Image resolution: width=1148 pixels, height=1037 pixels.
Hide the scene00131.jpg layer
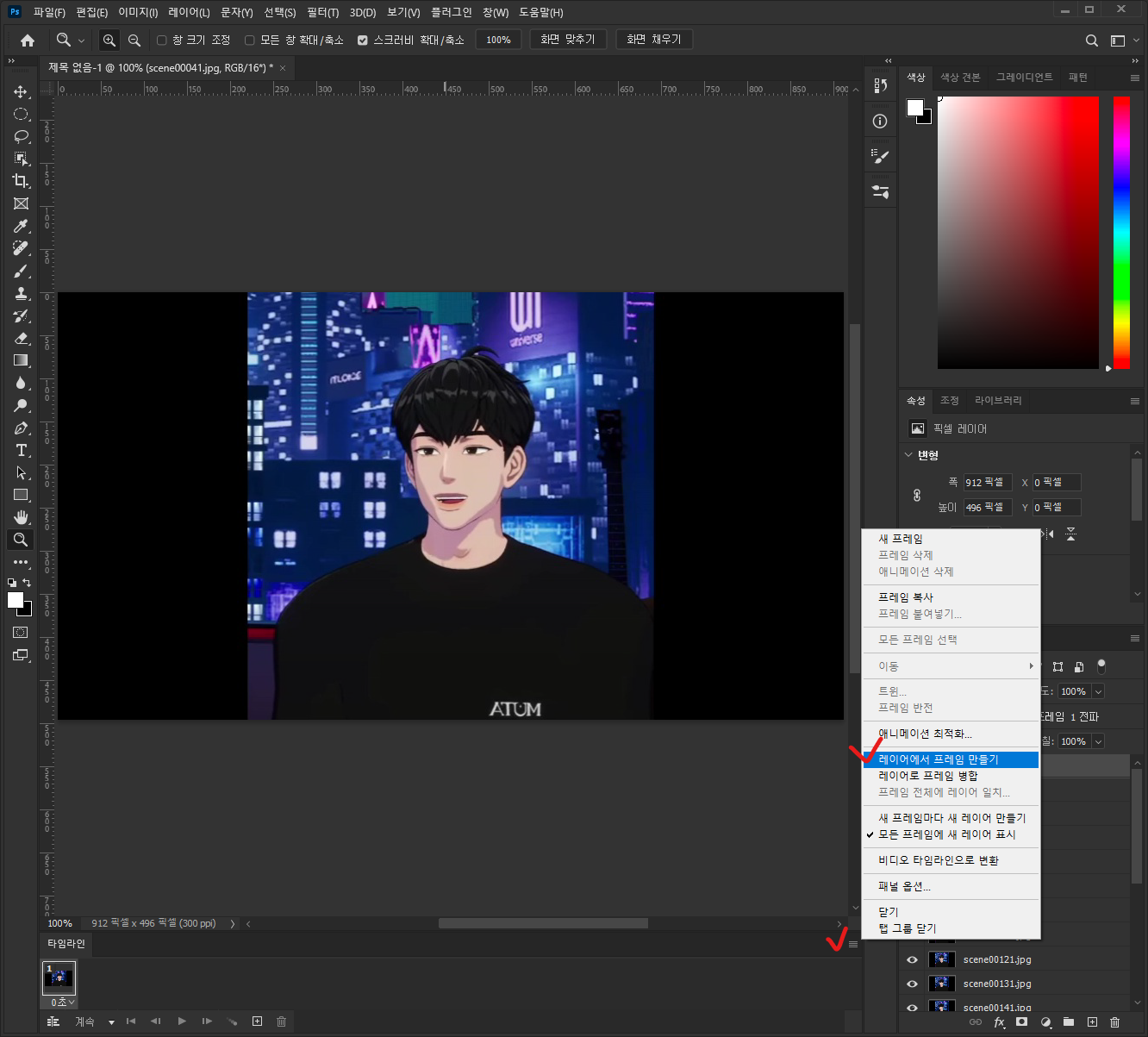912,984
